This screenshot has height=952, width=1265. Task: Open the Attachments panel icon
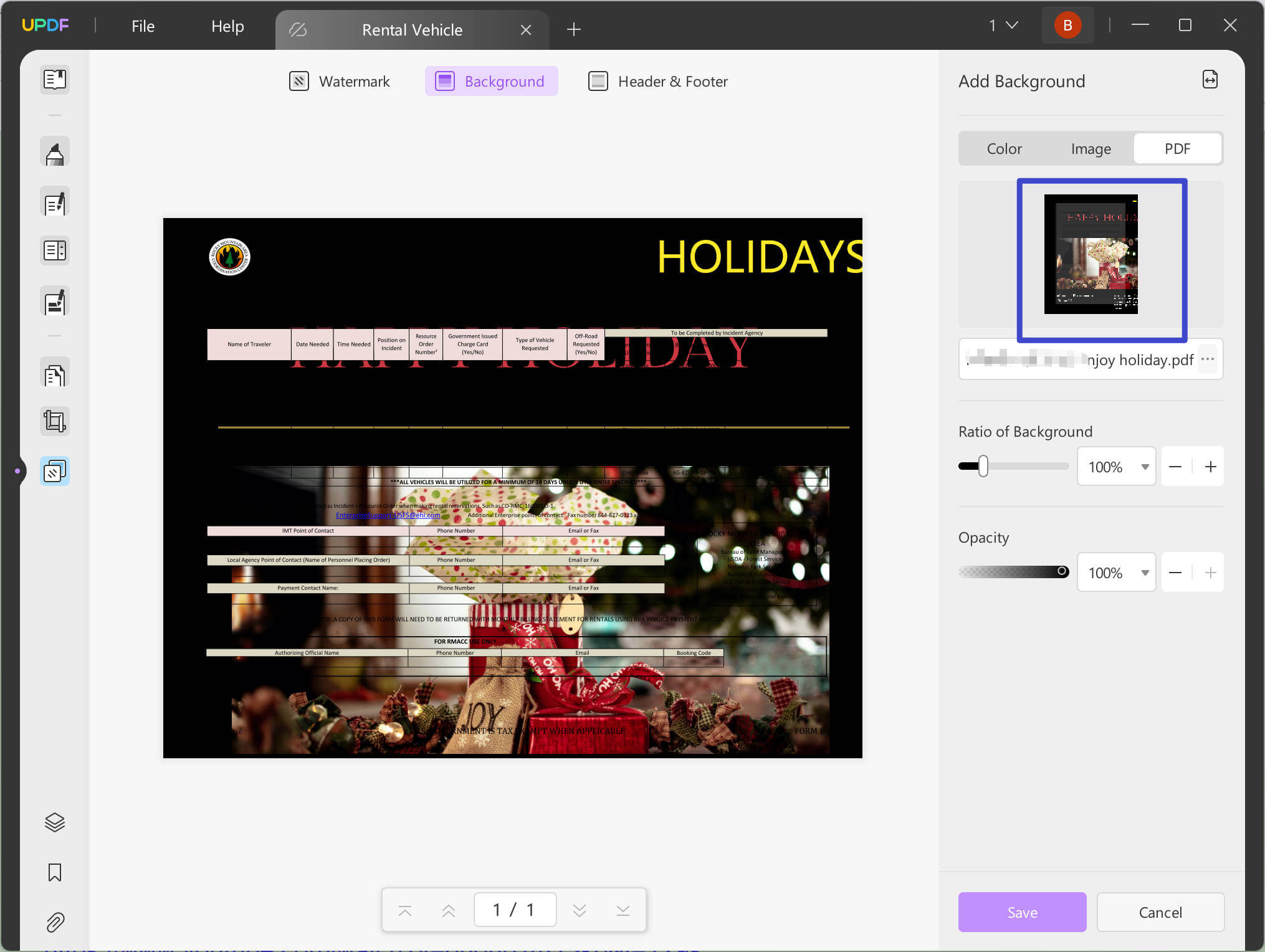pyautogui.click(x=54, y=923)
